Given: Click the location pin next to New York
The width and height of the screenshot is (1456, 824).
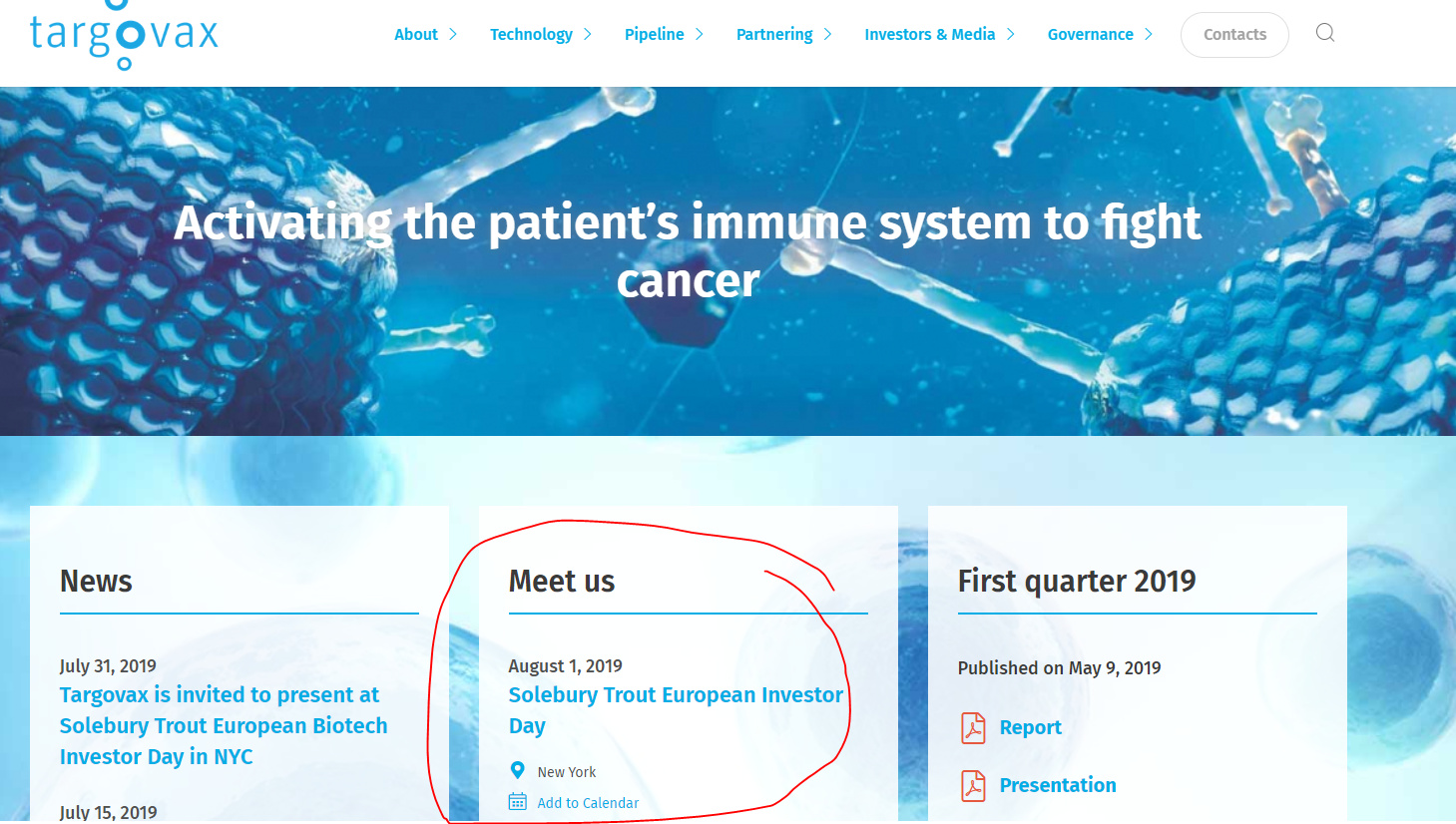Looking at the screenshot, I should coord(517,771).
